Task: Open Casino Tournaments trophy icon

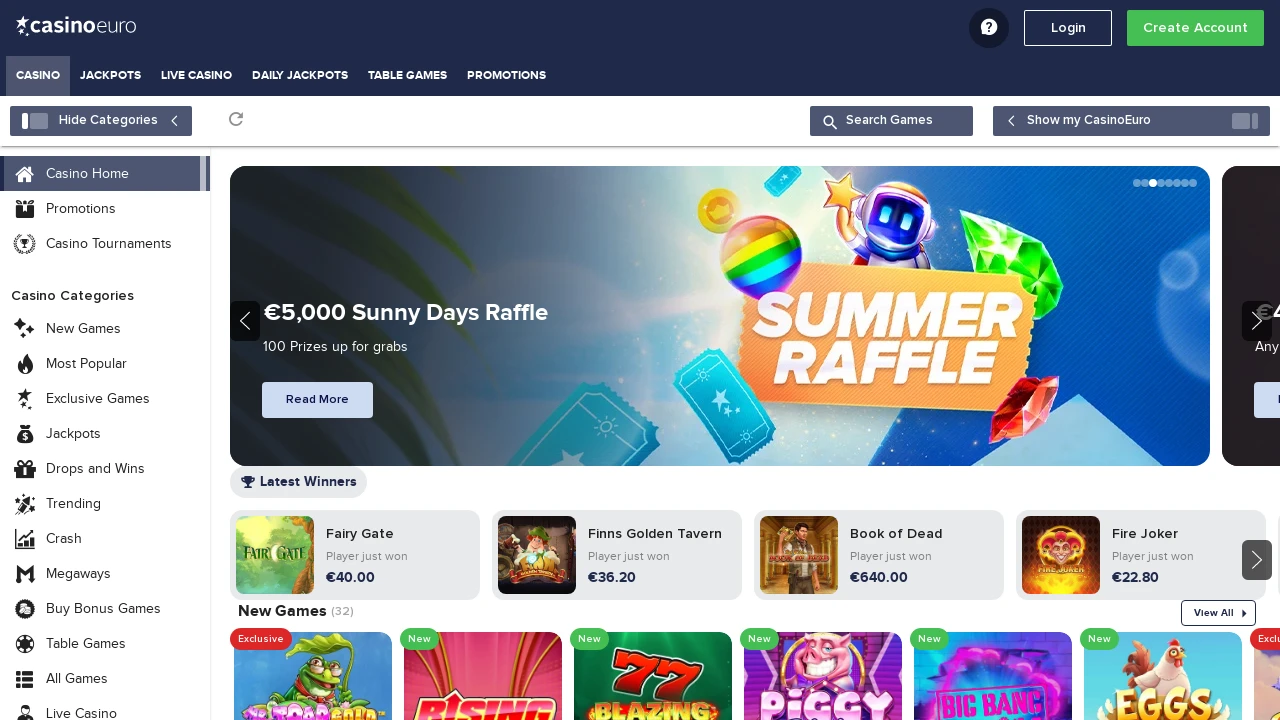Action: click(x=25, y=244)
